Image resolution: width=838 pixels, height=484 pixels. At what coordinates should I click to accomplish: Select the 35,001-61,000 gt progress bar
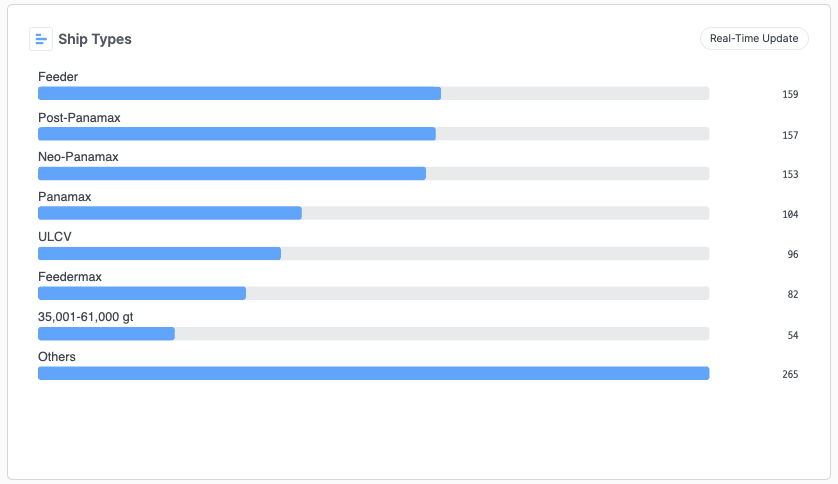pyautogui.click(x=374, y=333)
